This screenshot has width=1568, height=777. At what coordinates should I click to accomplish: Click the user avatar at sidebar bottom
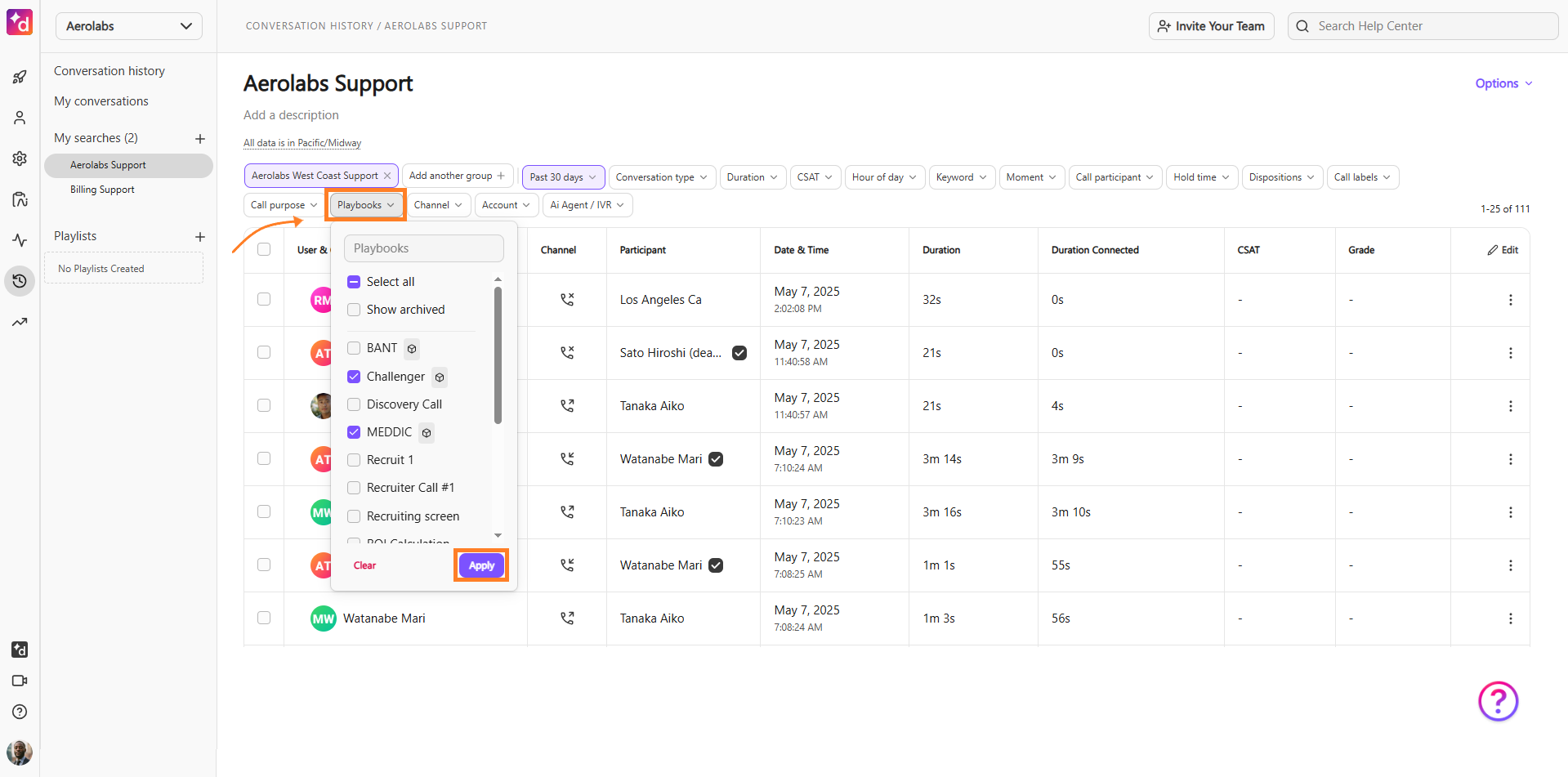click(x=20, y=752)
